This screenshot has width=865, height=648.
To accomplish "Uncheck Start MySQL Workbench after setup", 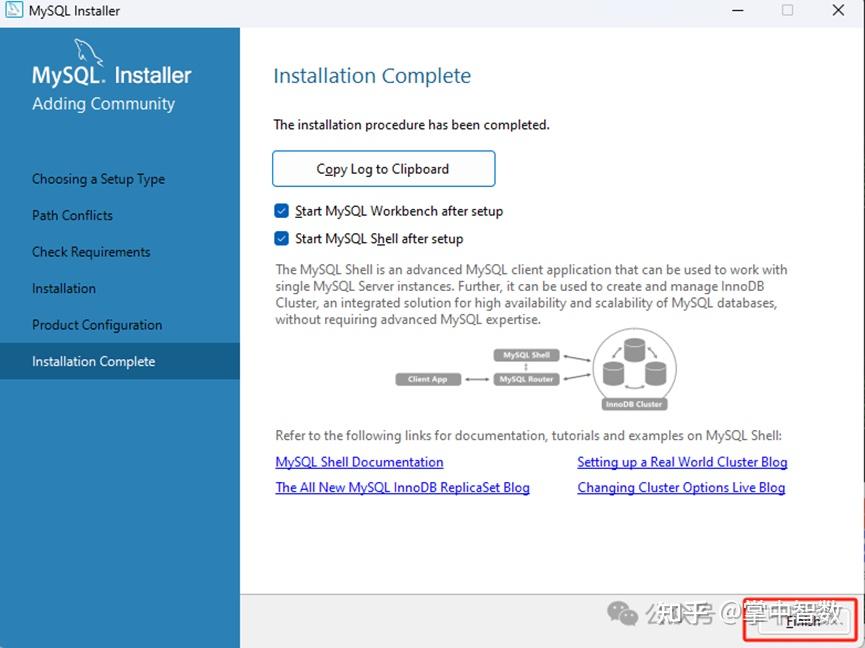I will point(281,211).
